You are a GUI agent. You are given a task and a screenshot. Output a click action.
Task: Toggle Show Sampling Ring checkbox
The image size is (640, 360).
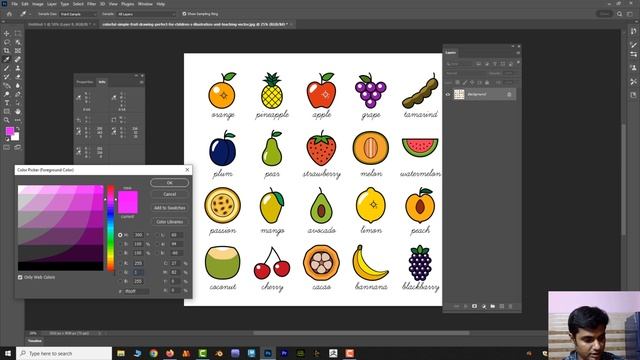(184, 14)
